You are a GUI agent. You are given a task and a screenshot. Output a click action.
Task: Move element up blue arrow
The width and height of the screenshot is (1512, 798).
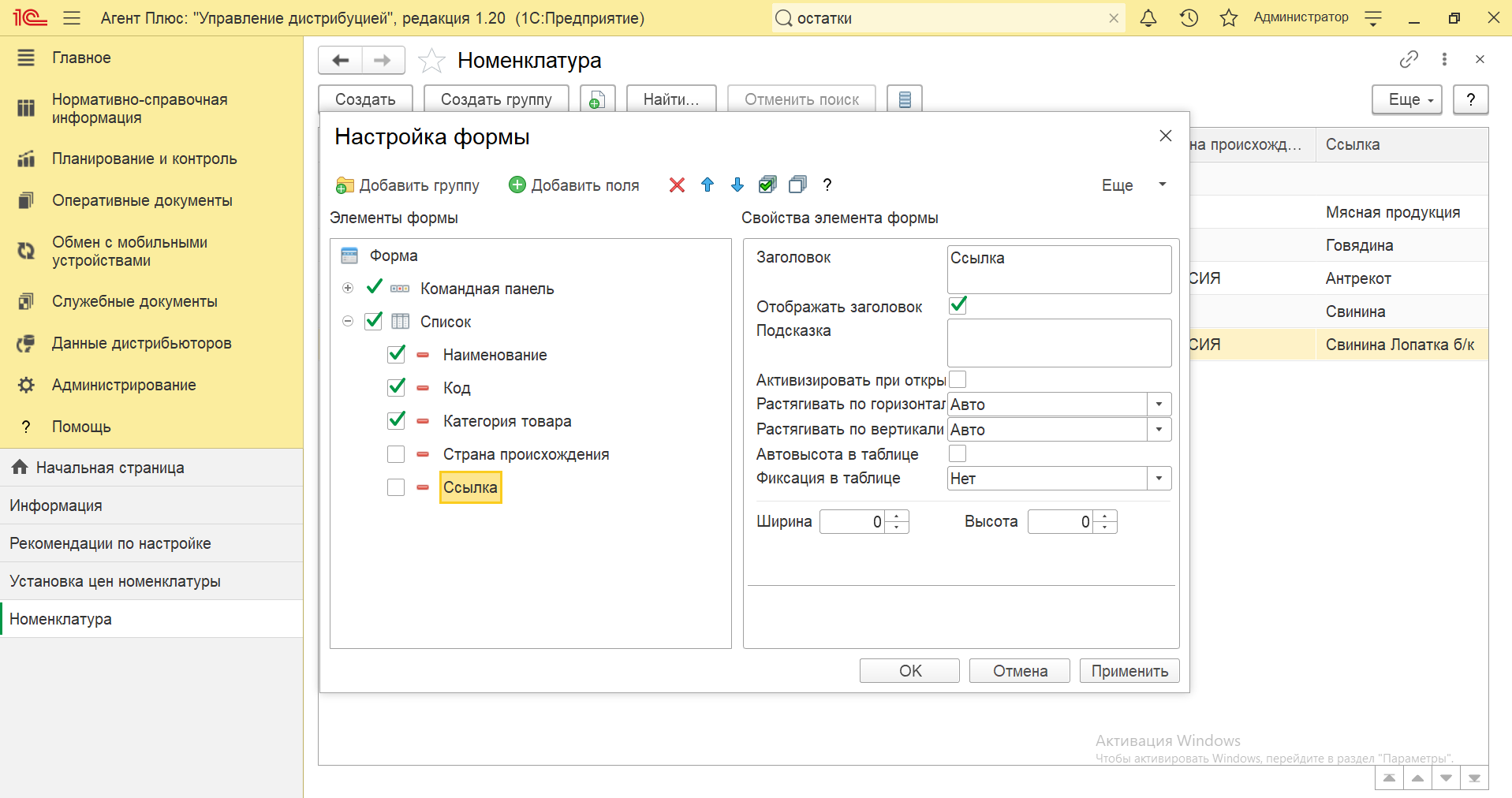[707, 185]
